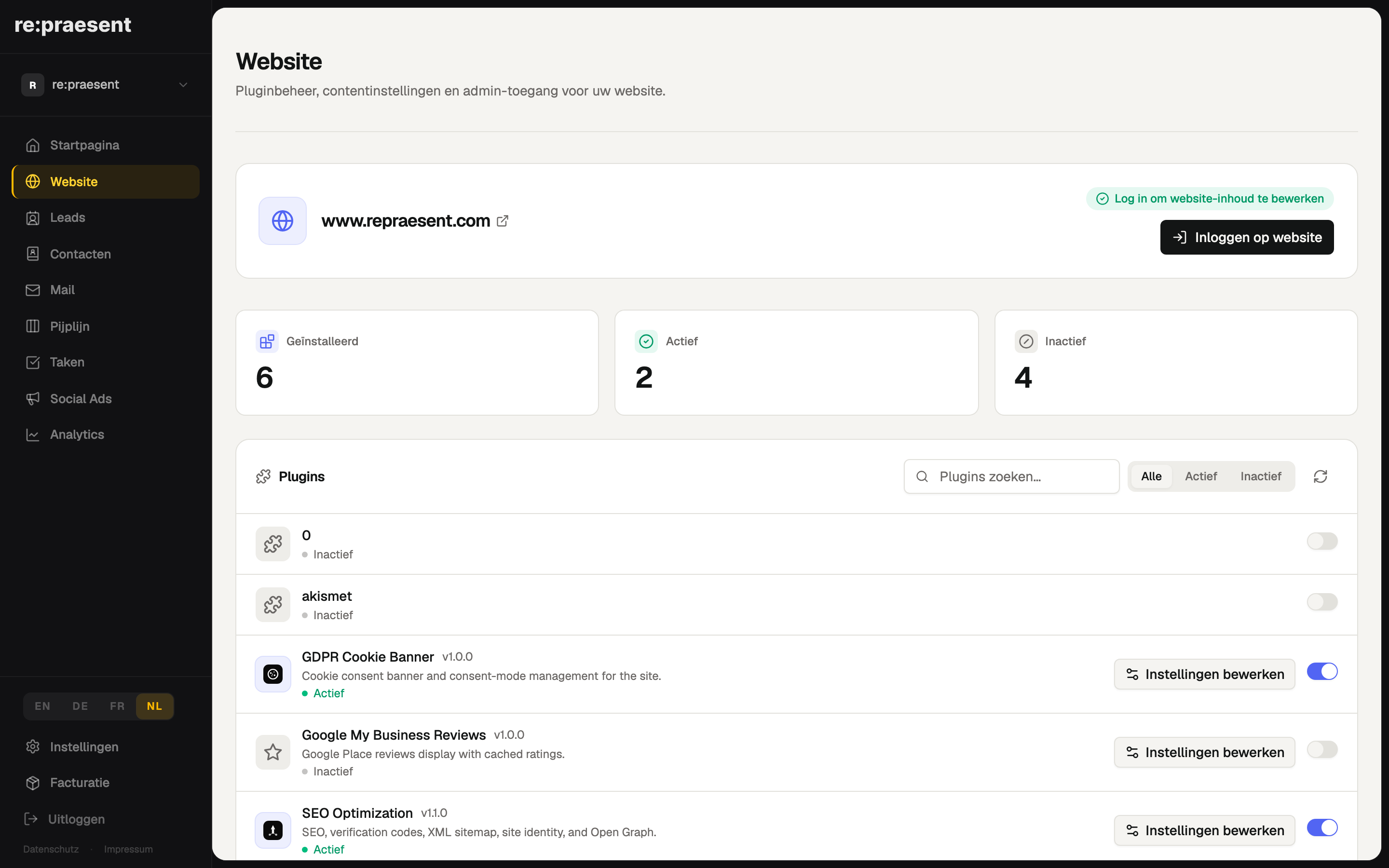Image resolution: width=1389 pixels, height=868 pixels.
Task: Switch language to FR
Action: pos(117,706)
